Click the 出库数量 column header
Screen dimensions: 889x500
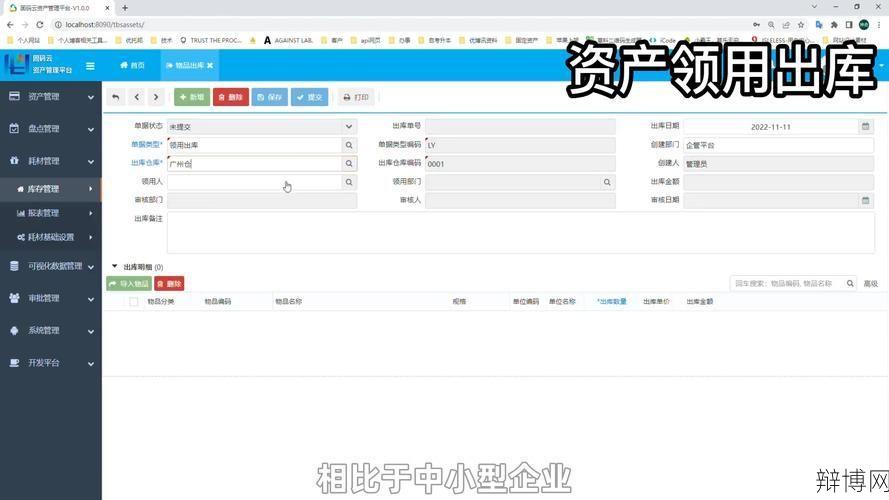tap(612, 302)
